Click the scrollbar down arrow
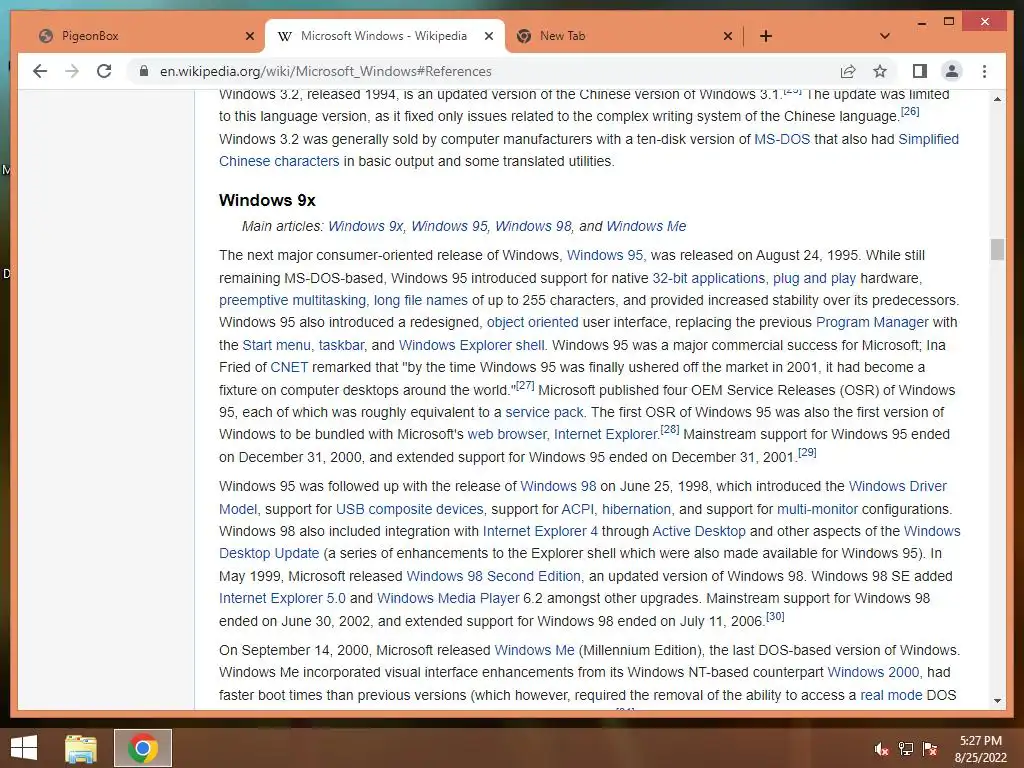Image resolution: width=1024 pixels, height=768 pixels. tap(997, 701)
